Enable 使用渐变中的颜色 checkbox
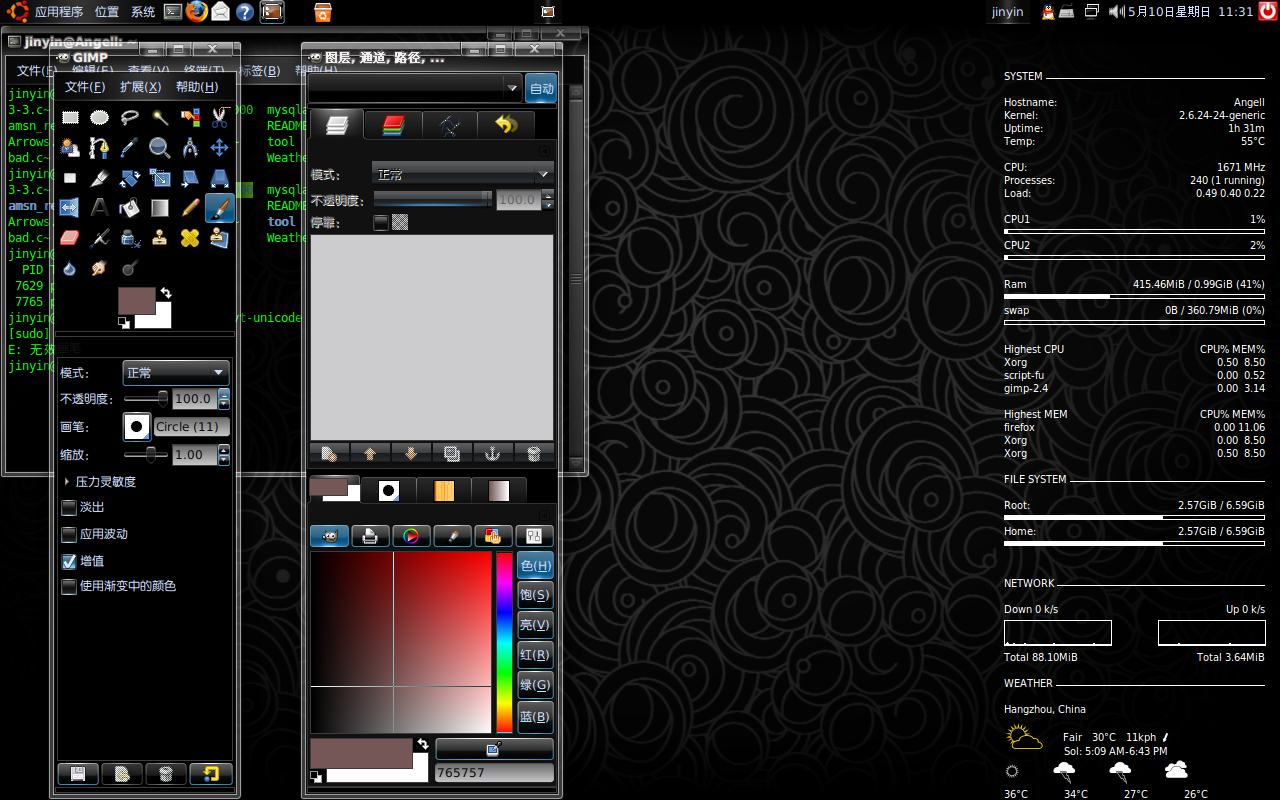Image resolution: width=1280 pixels, height=800 pixels. click(69, 586)
